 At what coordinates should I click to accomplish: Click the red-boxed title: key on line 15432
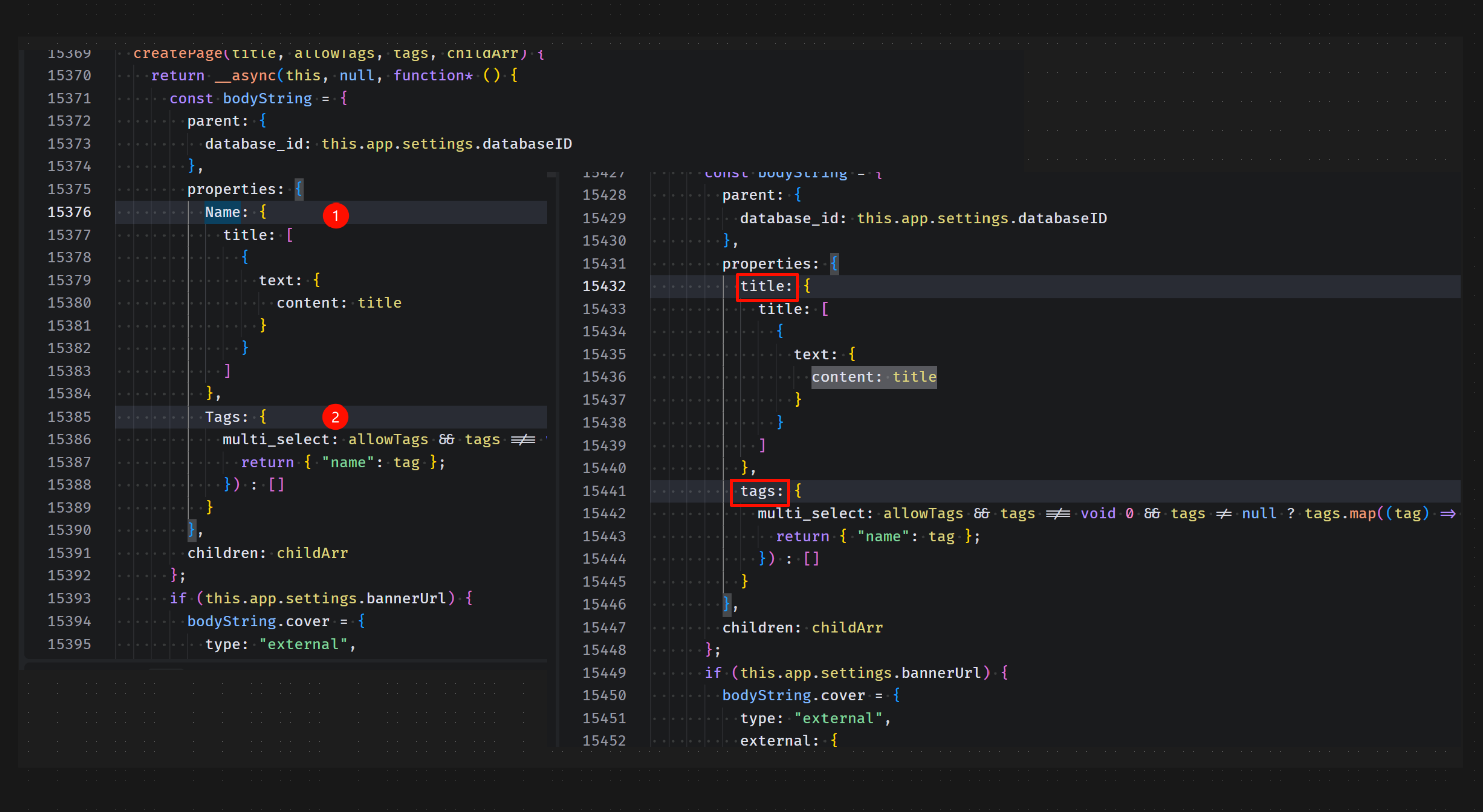click(x=766, y=286)
